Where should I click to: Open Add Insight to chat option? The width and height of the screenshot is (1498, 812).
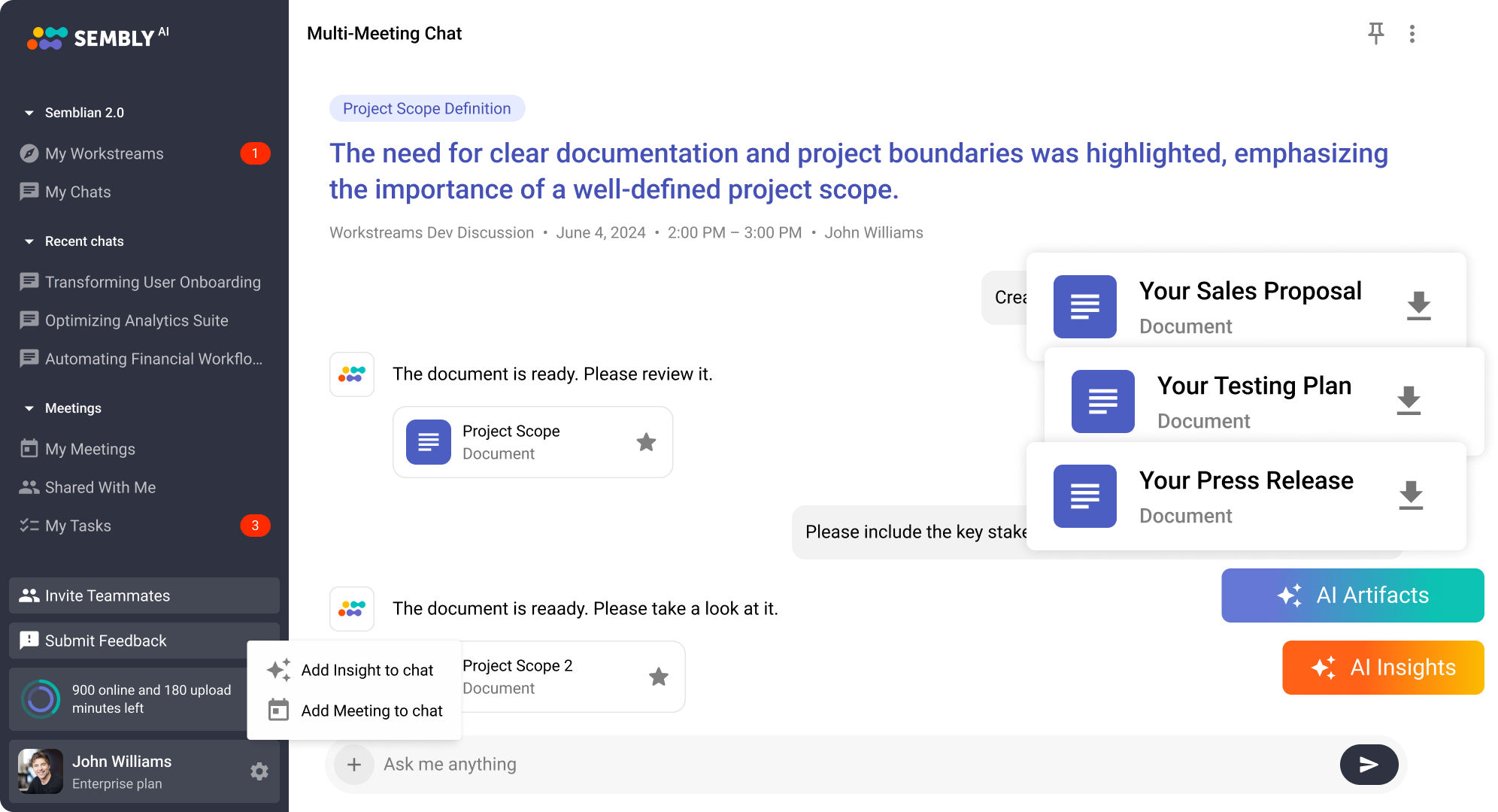coord(367,670)
